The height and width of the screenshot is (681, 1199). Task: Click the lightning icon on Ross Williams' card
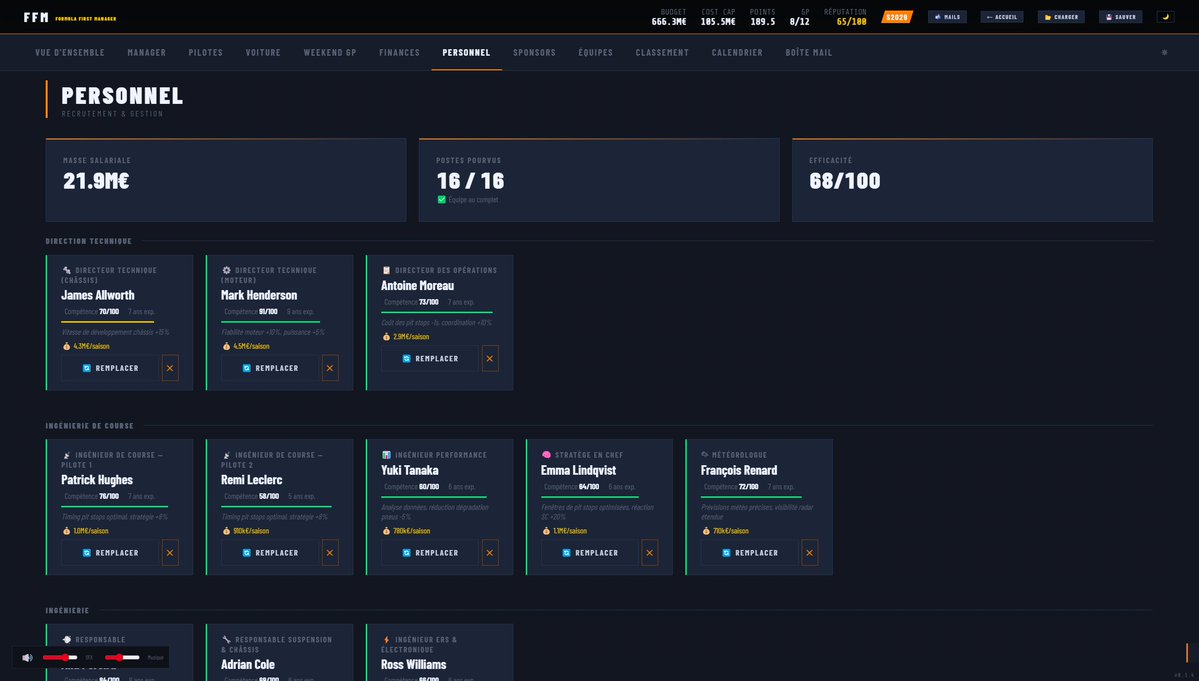click(x=386, y=640)
